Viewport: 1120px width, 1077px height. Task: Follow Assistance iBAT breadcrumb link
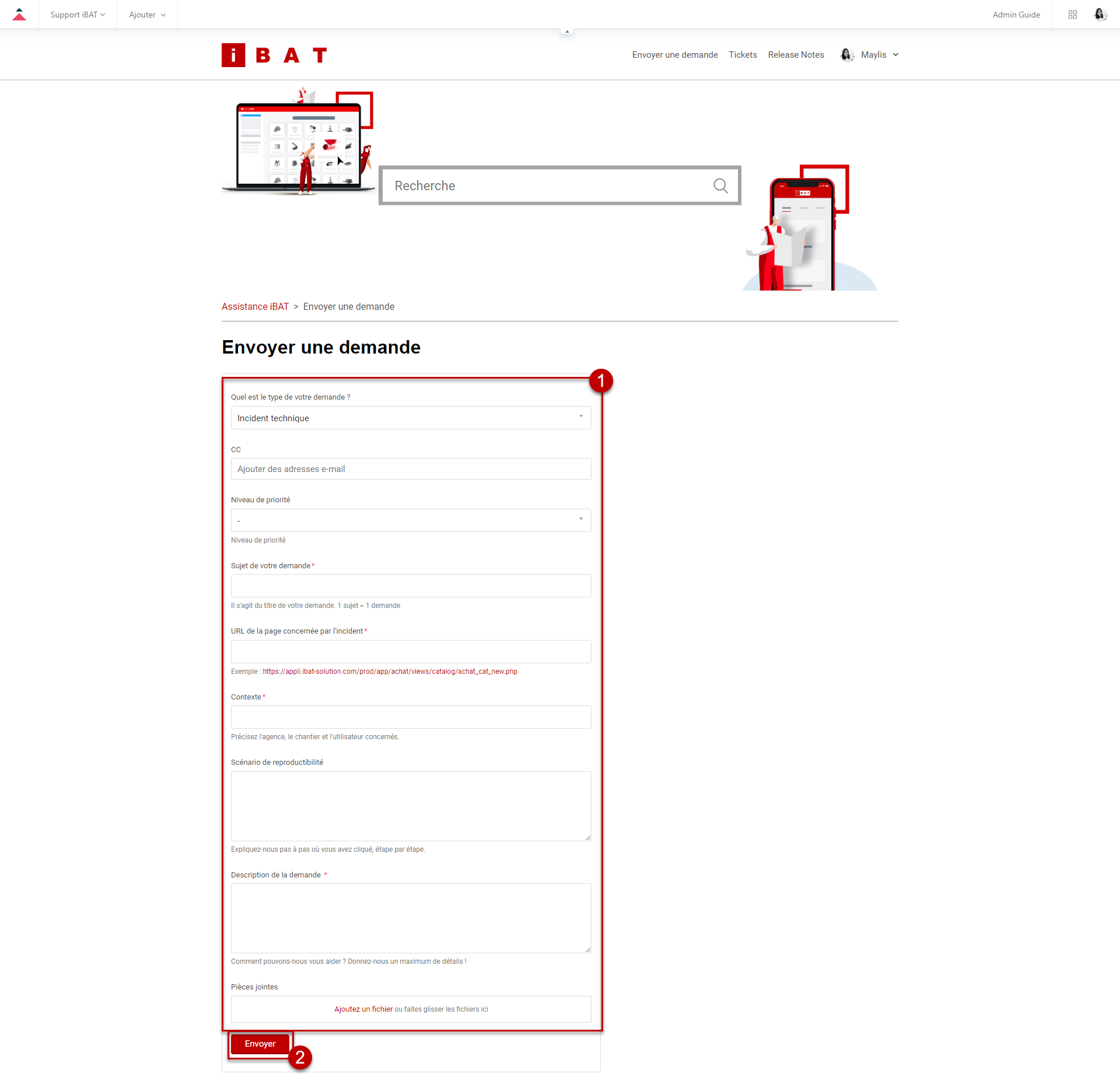coord(255,307)
